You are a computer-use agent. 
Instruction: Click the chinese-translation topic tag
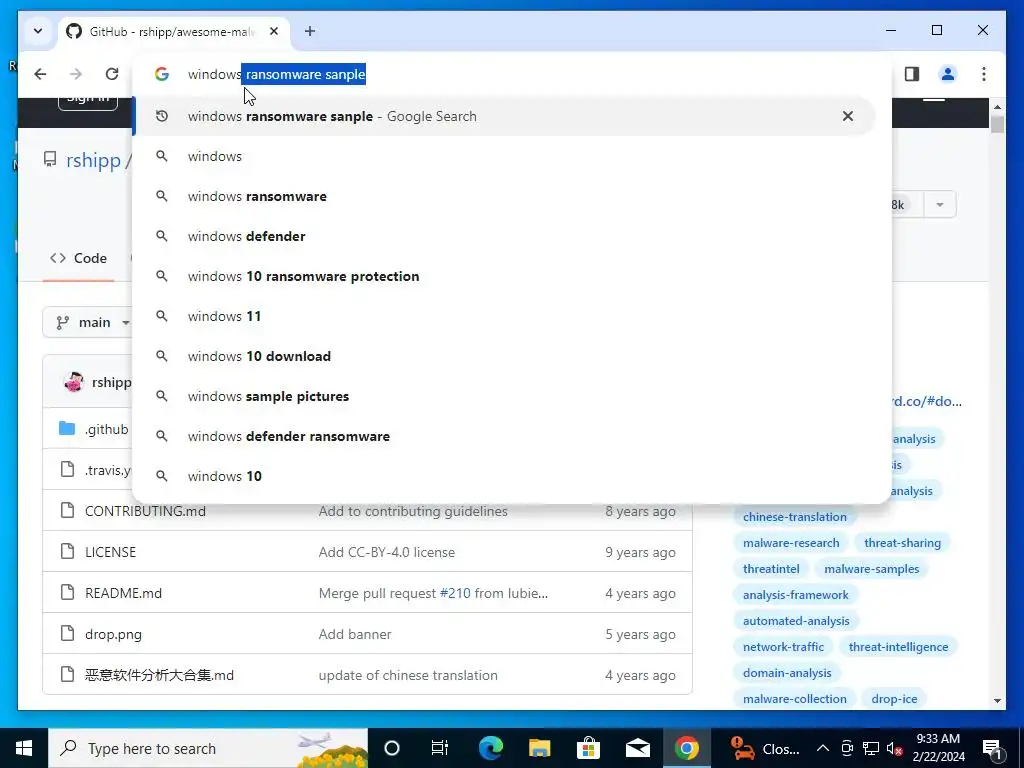(x=795, y=517)
